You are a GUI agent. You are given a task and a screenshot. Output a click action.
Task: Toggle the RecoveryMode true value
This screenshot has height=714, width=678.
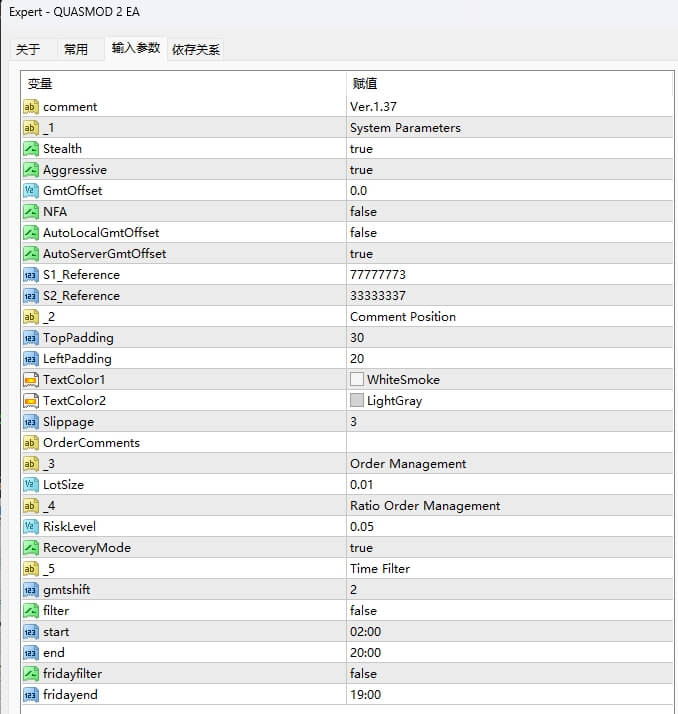click(361, 548)
